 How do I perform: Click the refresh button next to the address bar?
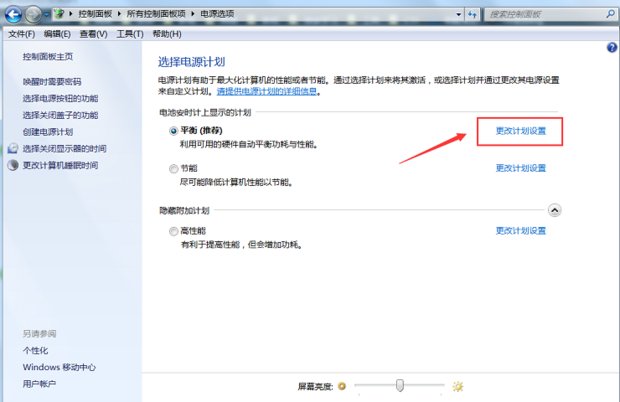point(472,14)
